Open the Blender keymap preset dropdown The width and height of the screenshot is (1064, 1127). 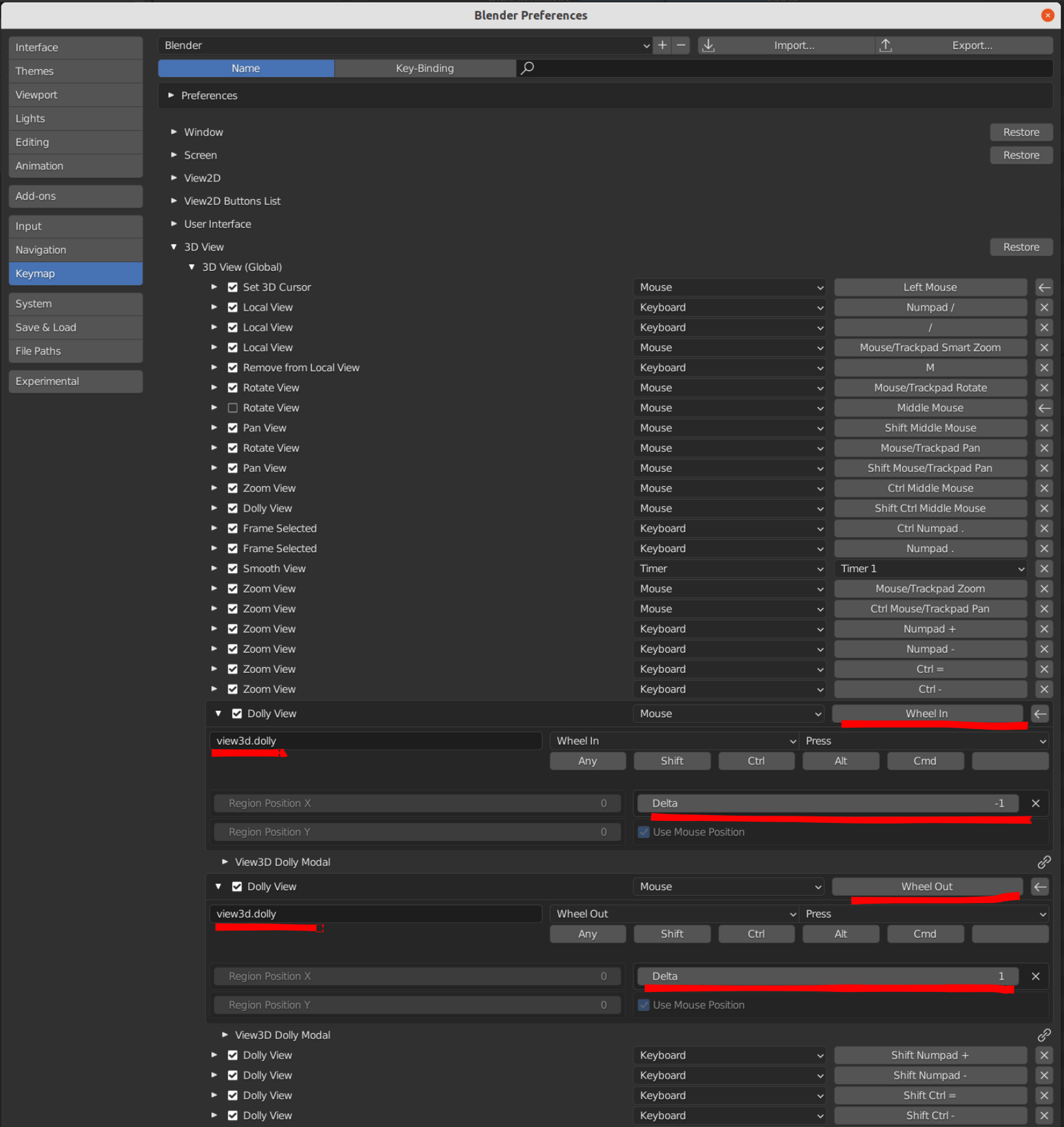405,45
